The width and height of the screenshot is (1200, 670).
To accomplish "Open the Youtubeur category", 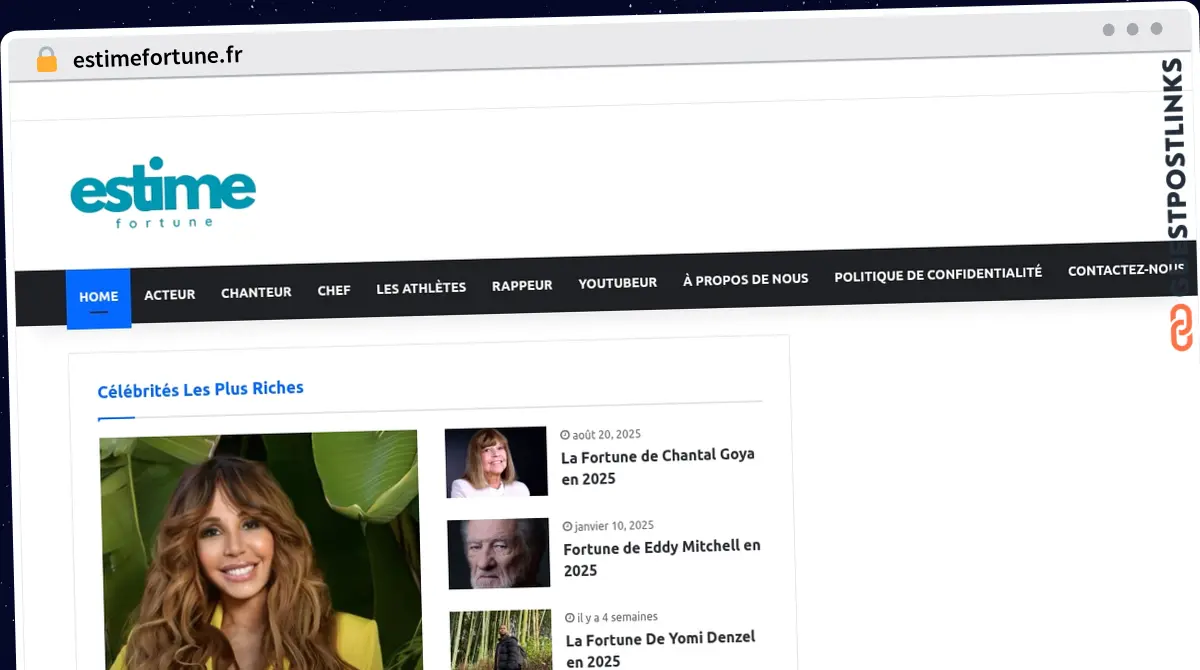I will [x=617, y=283].
